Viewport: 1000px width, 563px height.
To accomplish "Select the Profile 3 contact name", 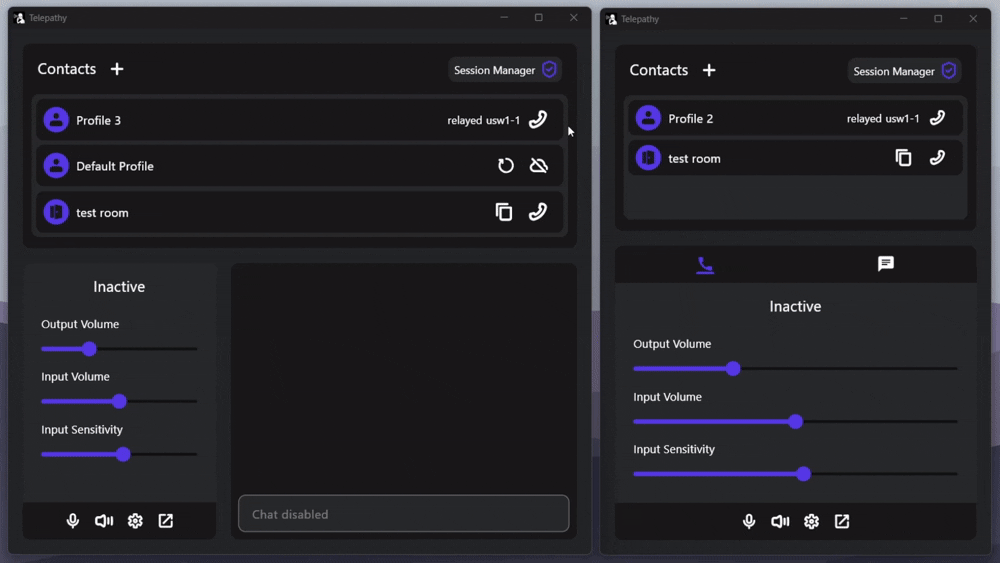I will click(98, 121).
